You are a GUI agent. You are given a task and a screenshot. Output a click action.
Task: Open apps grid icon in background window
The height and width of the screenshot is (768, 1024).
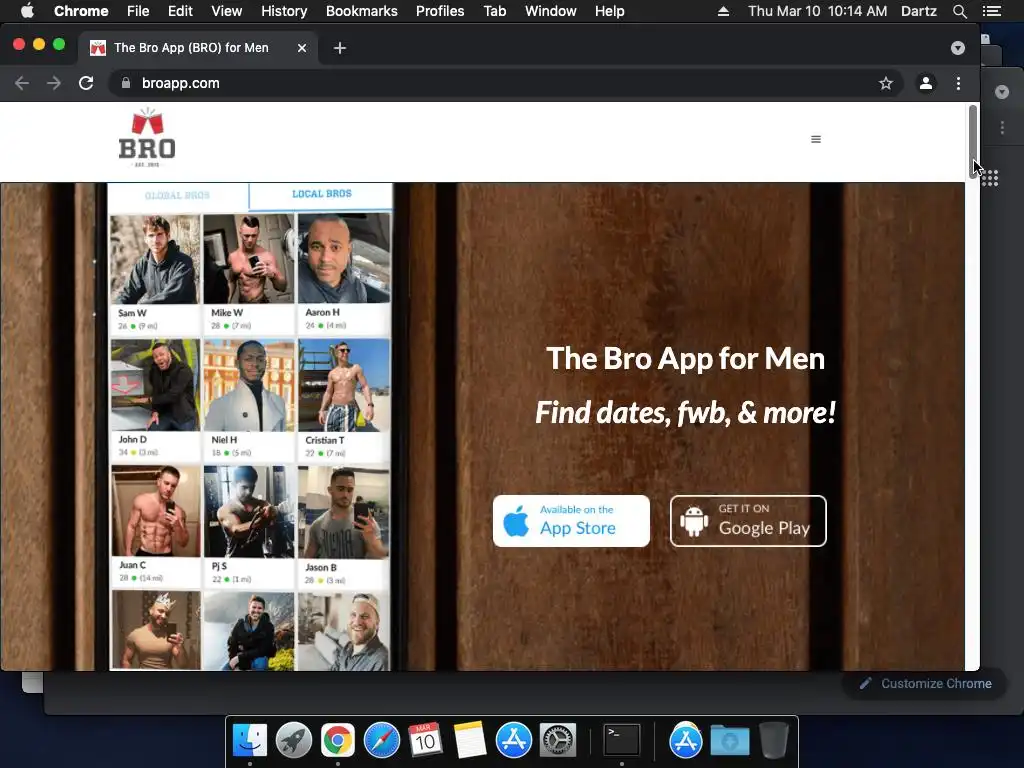(x=990, y=178)
